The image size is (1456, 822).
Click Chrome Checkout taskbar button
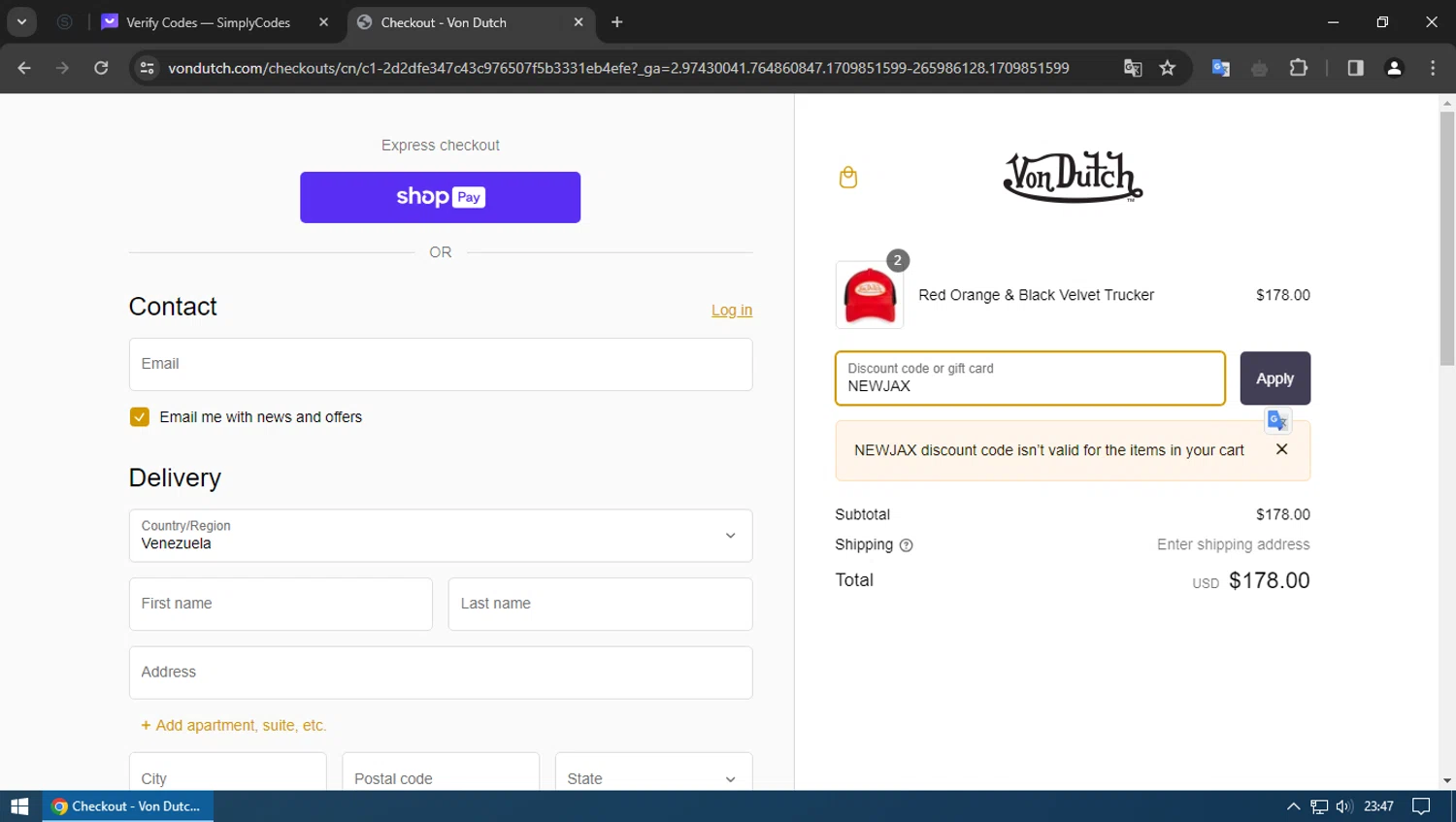(127, 806)
